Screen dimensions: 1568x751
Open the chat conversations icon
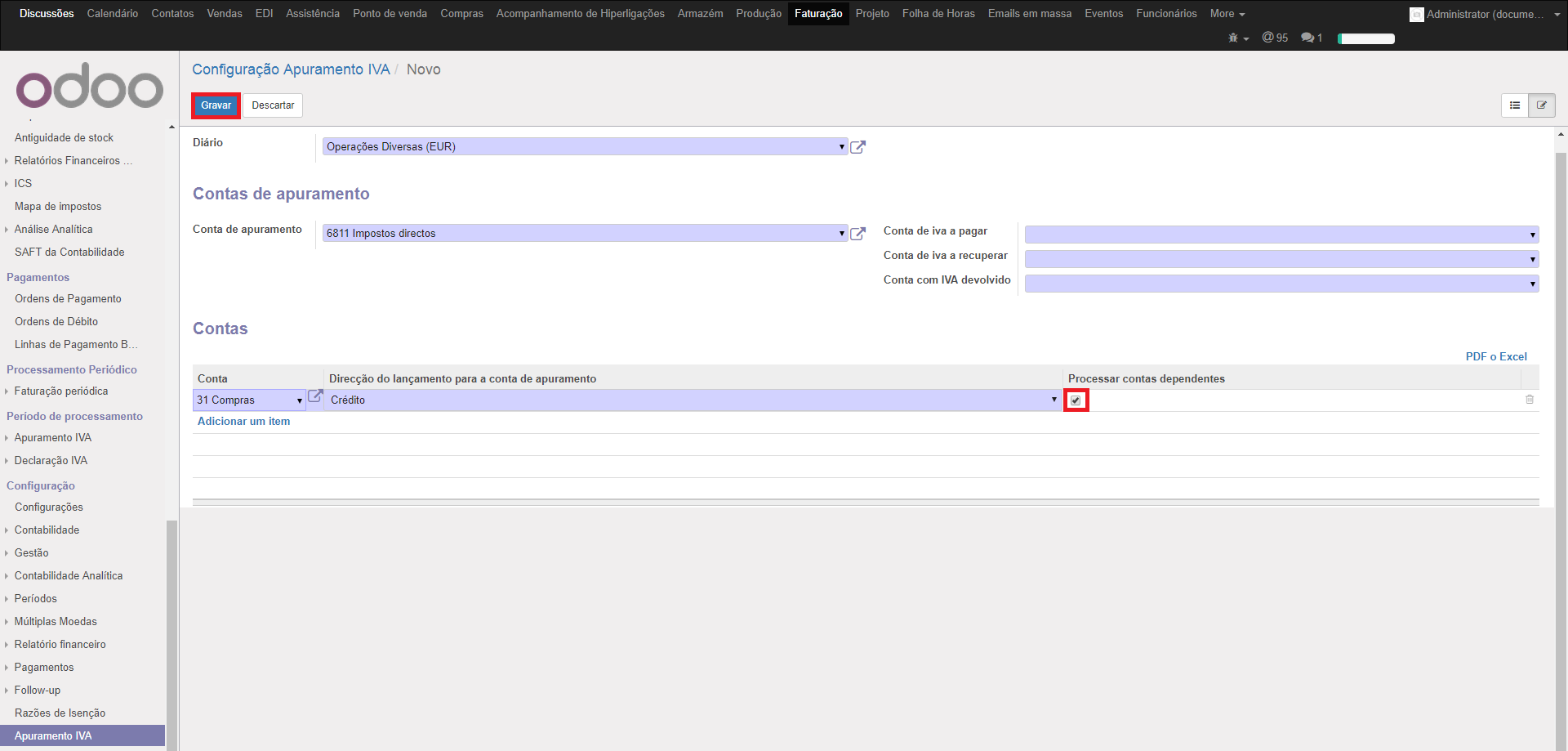pos(1311,38)
